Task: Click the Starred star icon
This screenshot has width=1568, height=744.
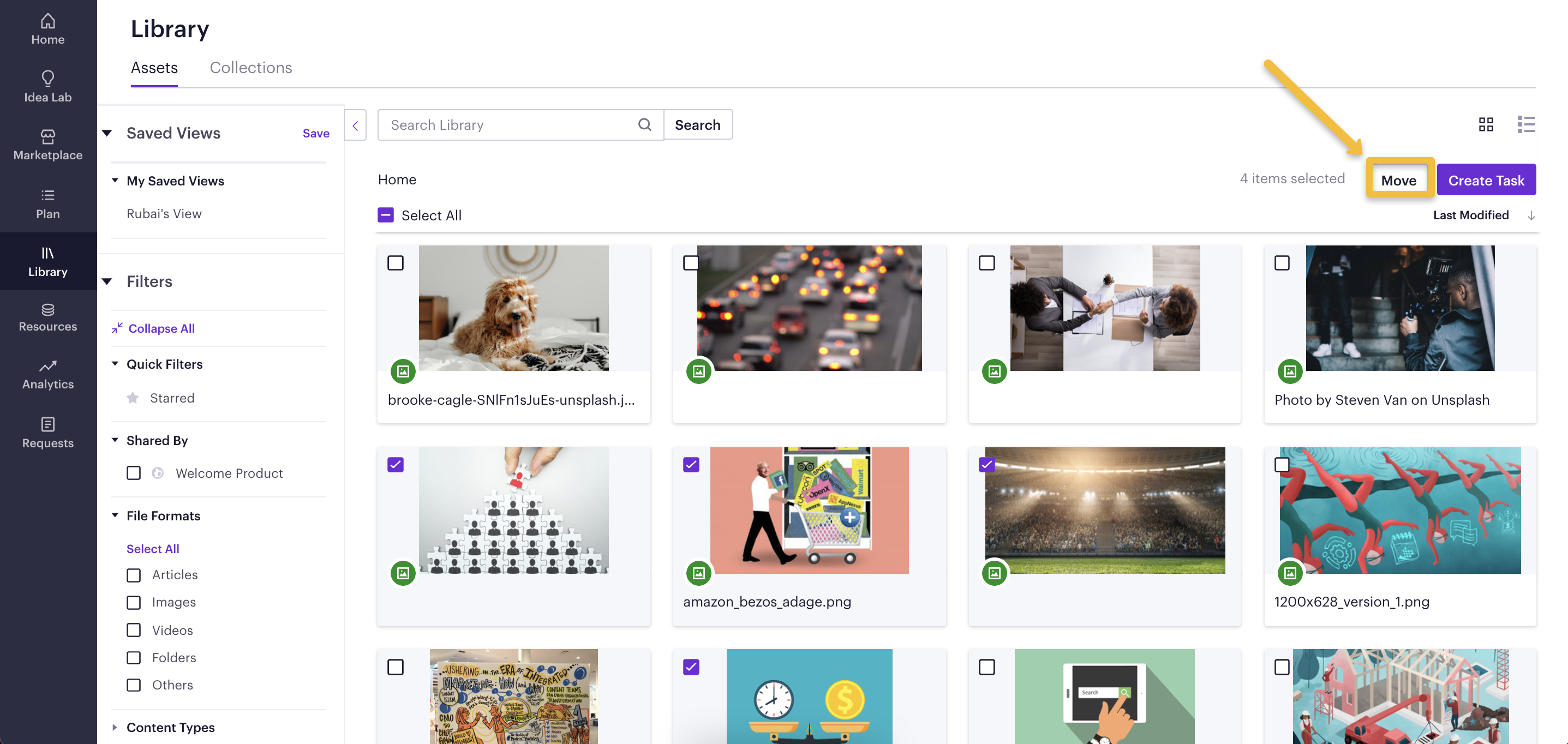Action: click(x=133, y=398)
